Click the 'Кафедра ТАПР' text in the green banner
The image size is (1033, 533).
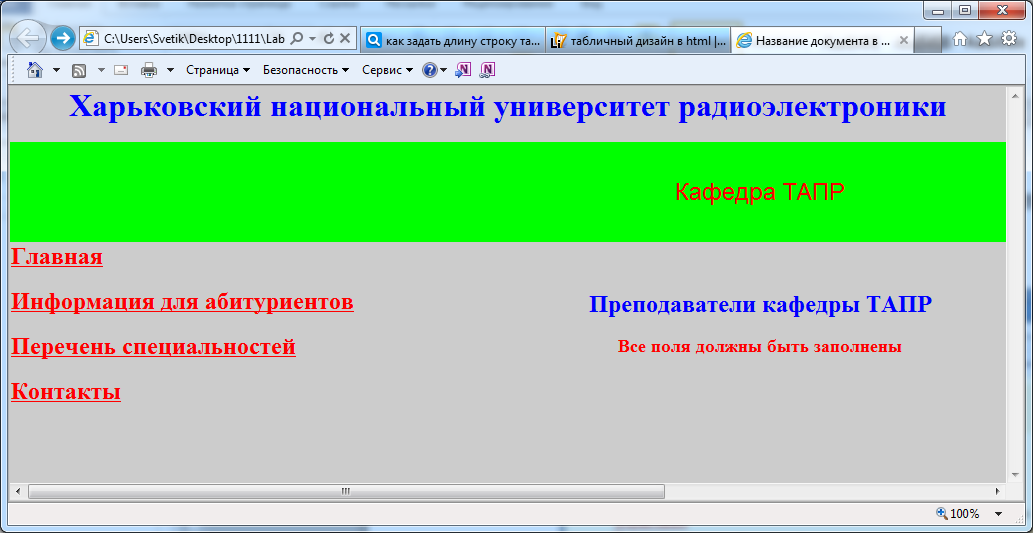click(x=760, y=192)
